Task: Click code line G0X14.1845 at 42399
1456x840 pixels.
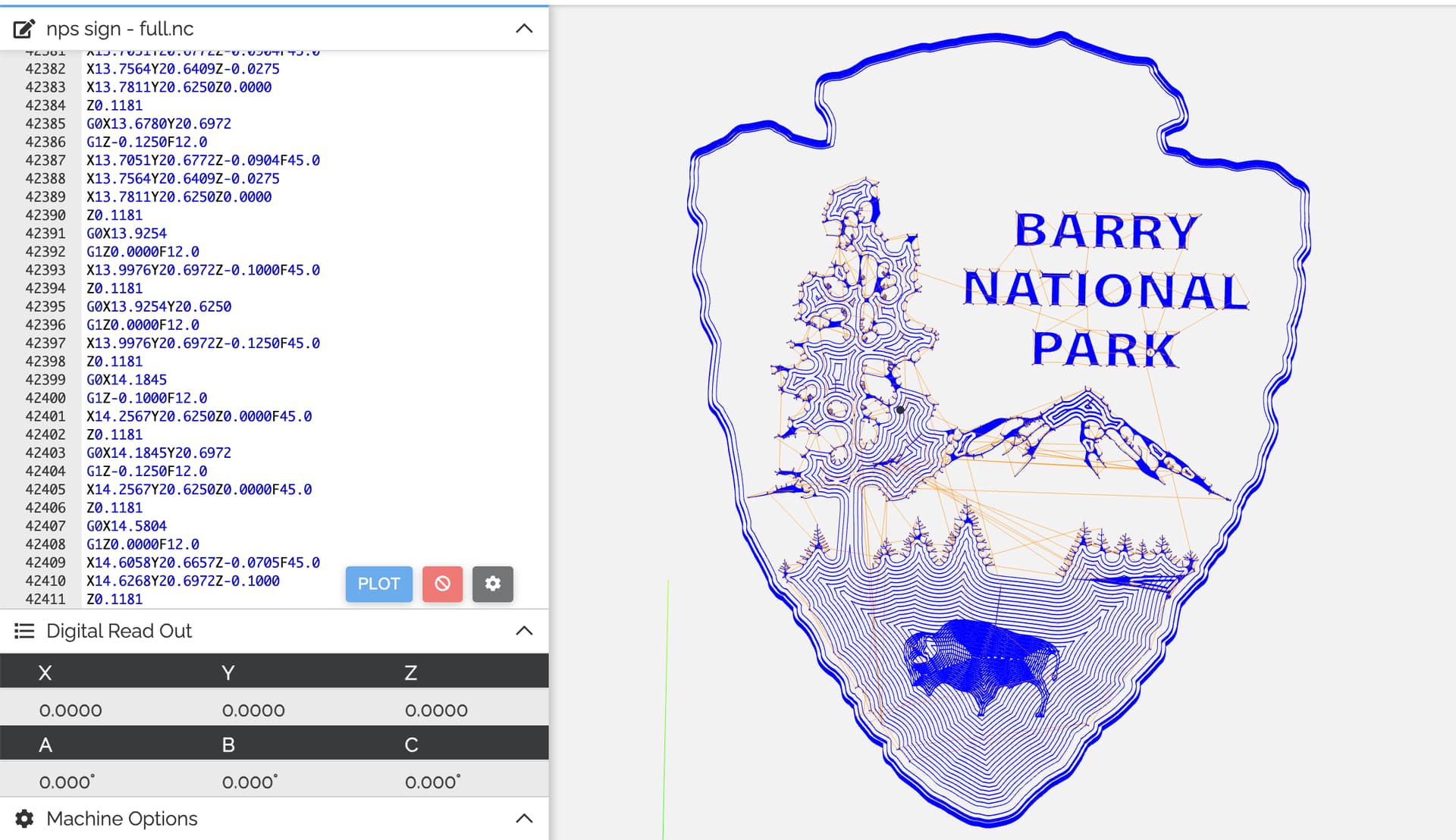Action: [127, 379]
